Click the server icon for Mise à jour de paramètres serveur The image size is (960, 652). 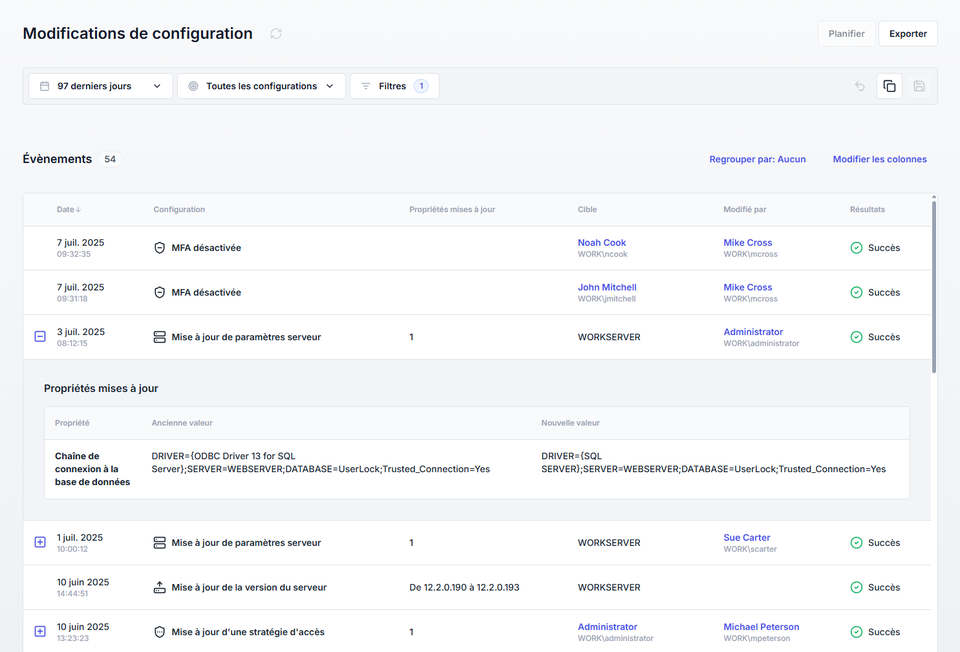point(159,337)
